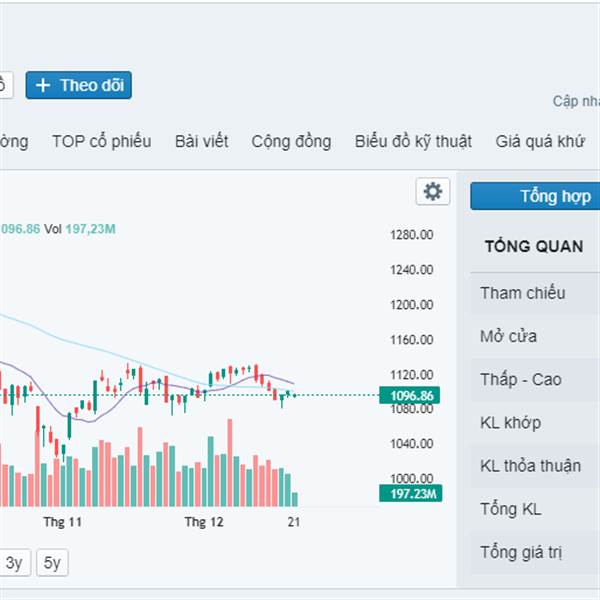600x600 pixels.
Task: Open chart settings gear icon
Action: pos(432,192)
